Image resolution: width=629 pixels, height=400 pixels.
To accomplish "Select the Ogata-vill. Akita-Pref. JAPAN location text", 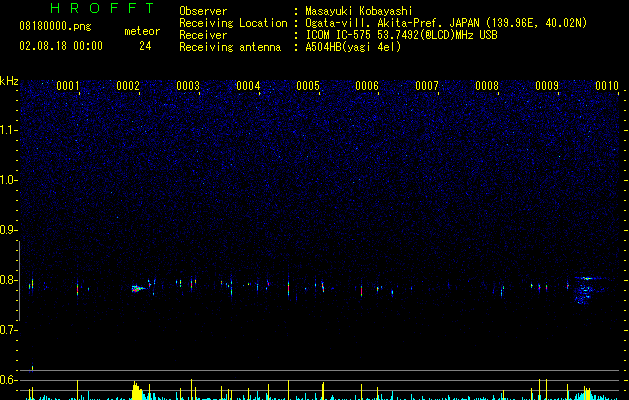I will click(446, 23).
